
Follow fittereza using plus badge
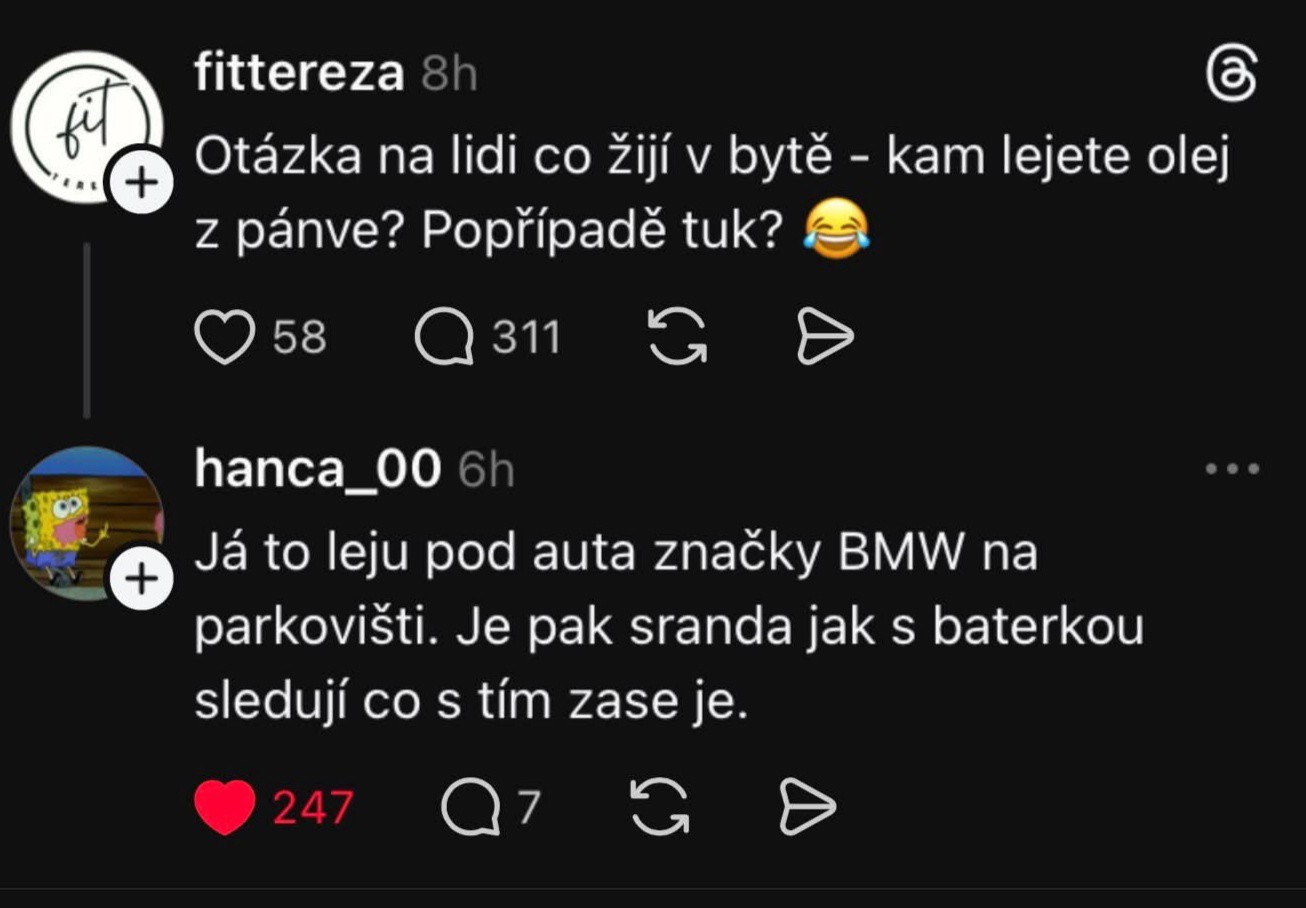coord(142,182)
